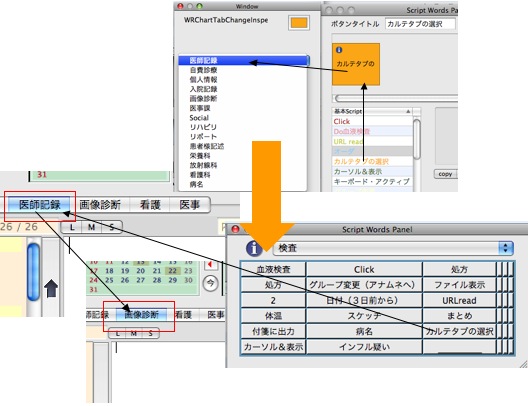Select L size in upper L M S segmented control
Screen dimensions: 529x406
click(x=72, y=227)
